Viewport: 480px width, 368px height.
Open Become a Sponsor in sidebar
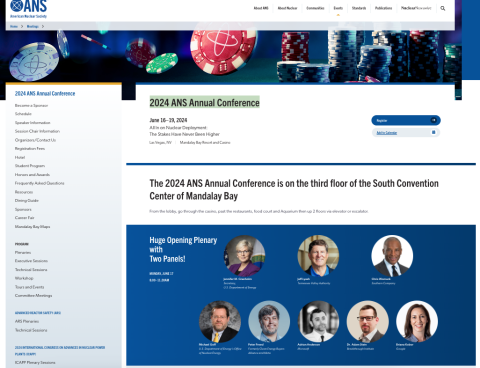31,105
